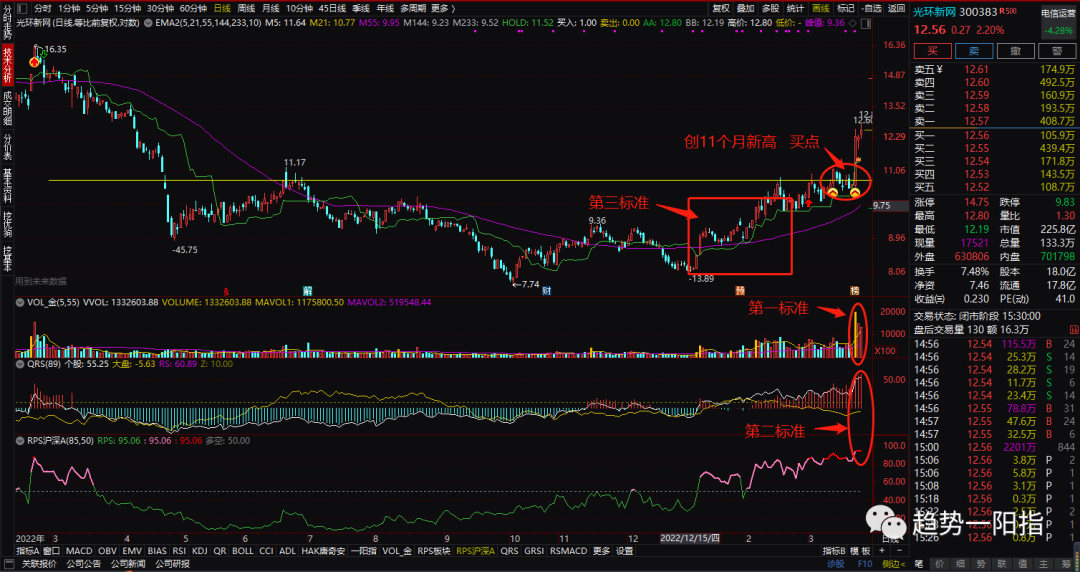
Task: Click the 多股 multi-stock button
Action: point(770,9)
